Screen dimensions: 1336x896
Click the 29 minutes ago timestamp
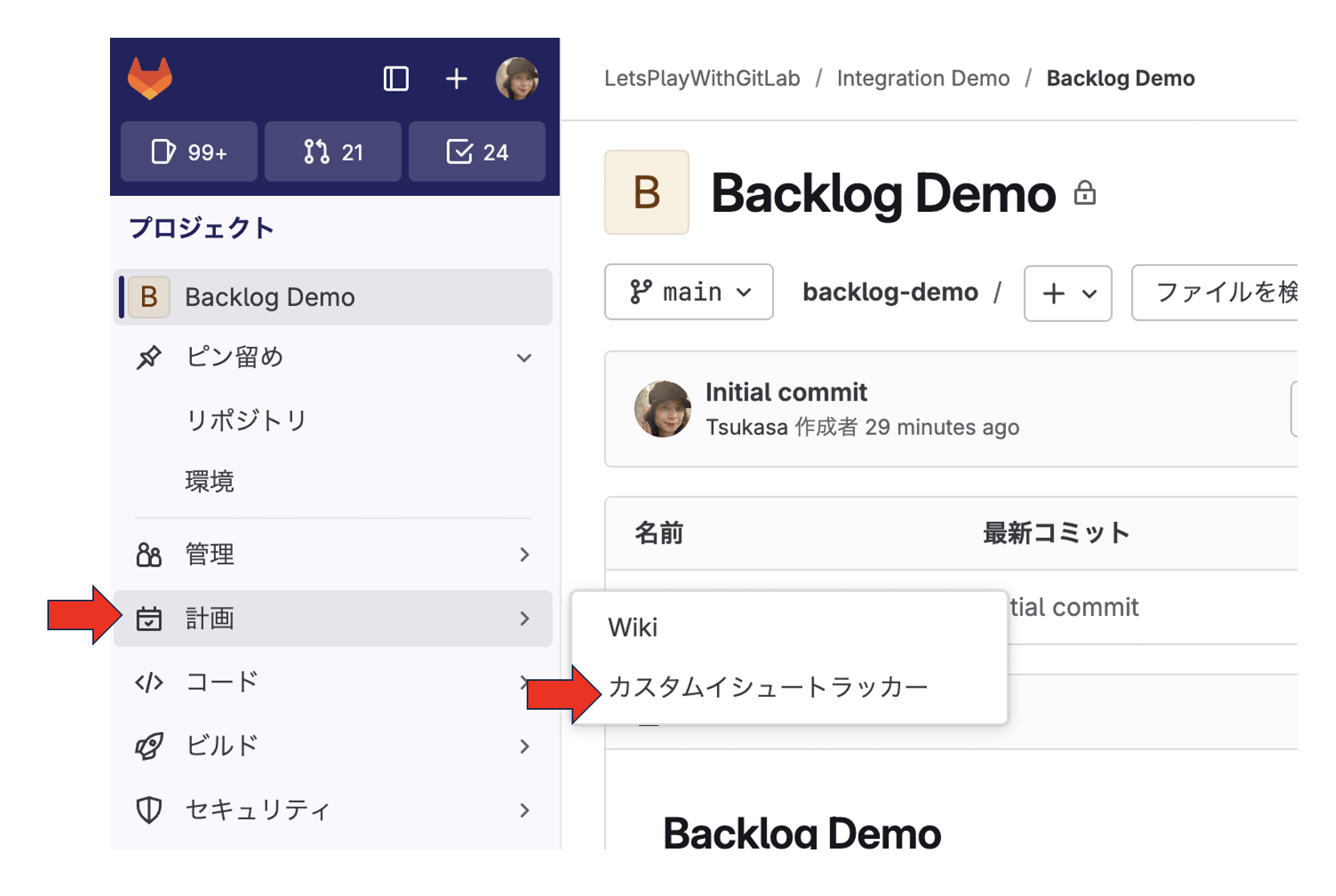point(942,427)
